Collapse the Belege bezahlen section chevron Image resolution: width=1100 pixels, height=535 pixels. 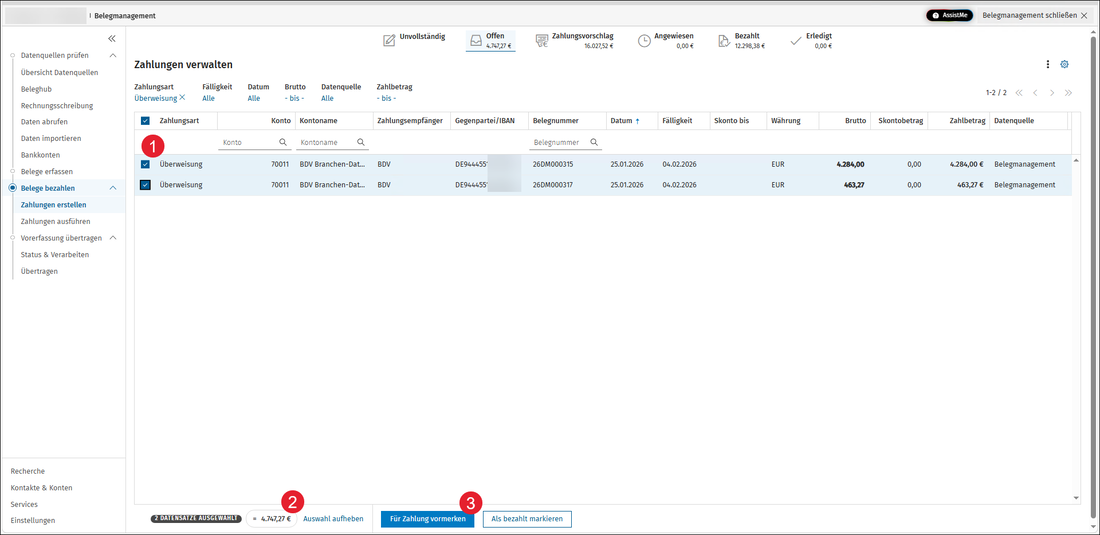(x=112, y=188)
